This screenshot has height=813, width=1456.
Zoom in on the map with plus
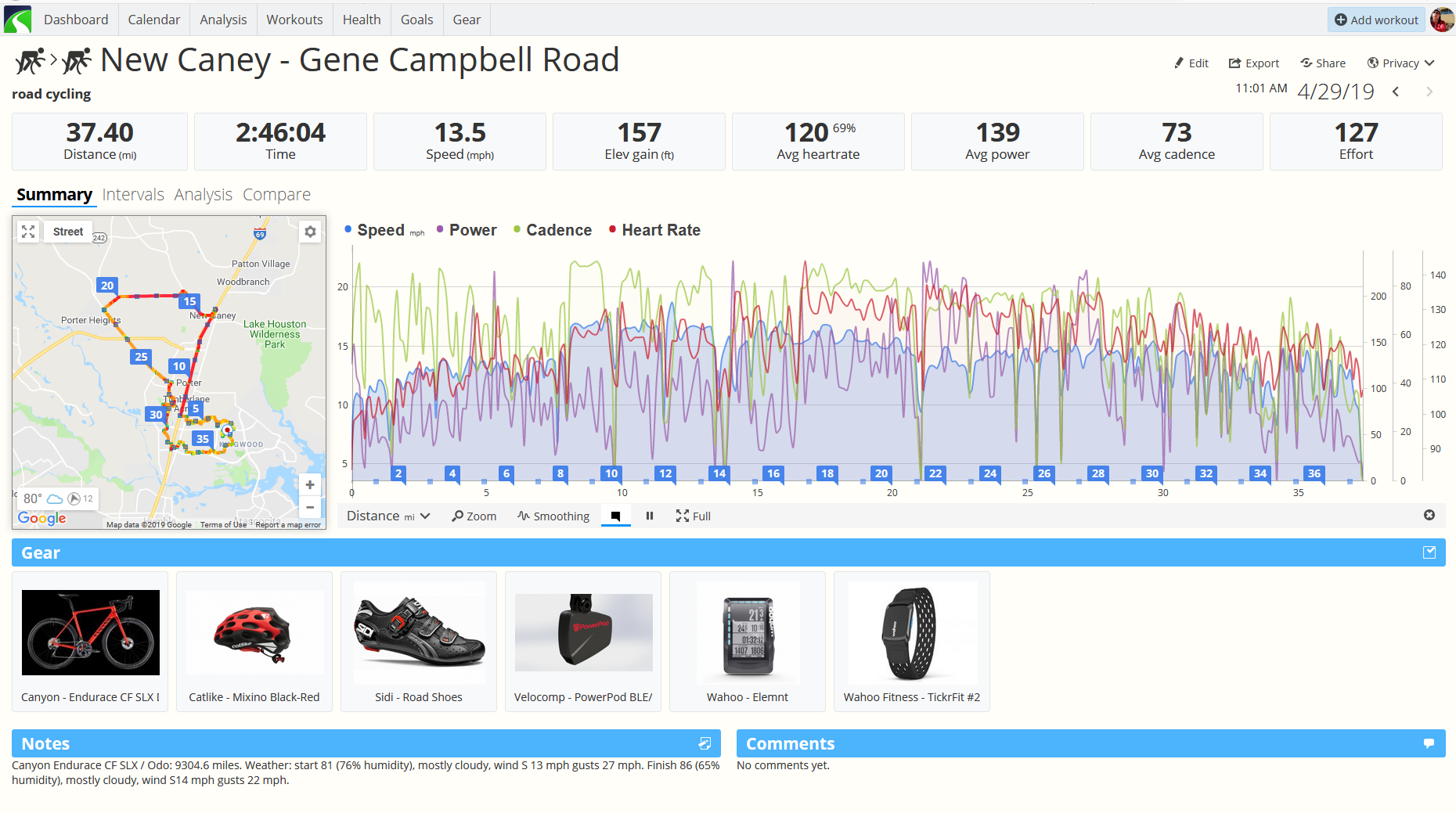[x=310, y=484]
